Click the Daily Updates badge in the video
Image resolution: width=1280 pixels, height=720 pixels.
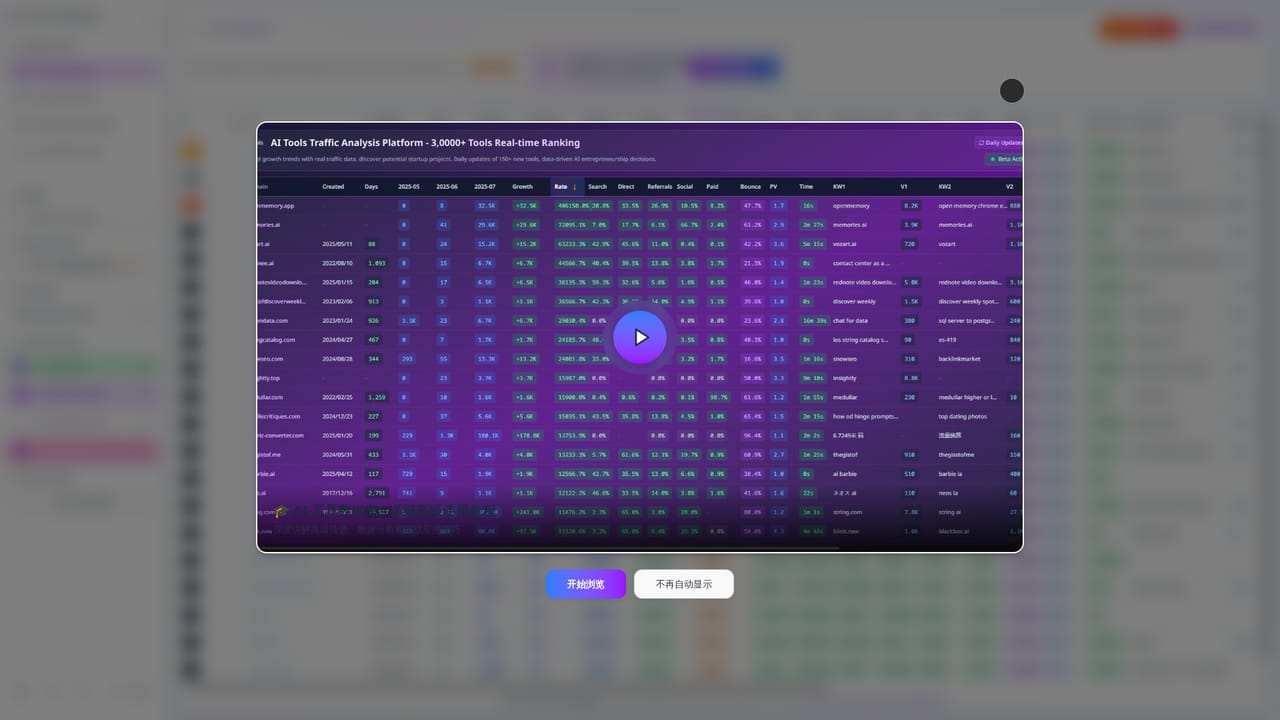(x=999, y=143)
